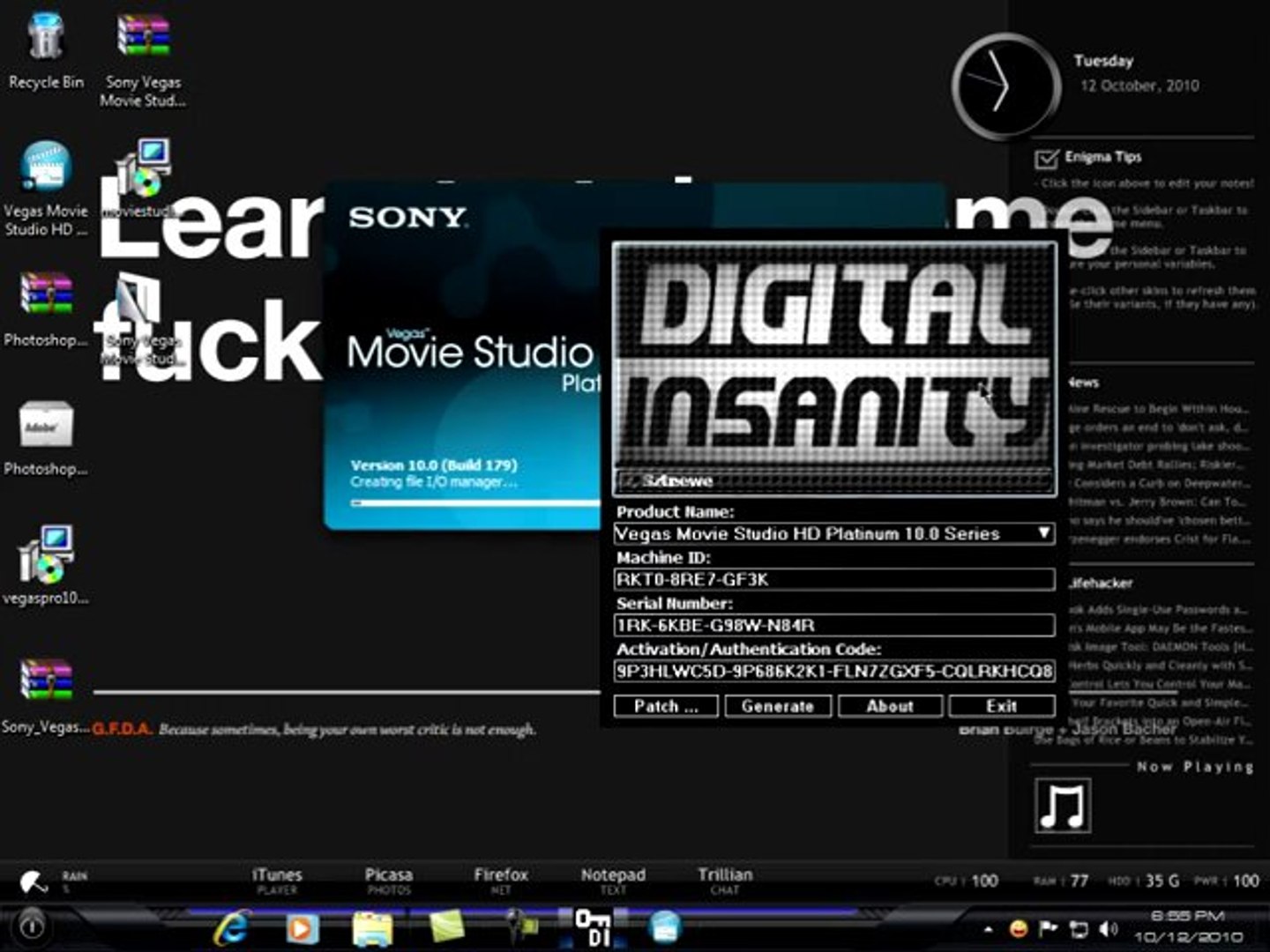Screen dimensions: 1270x952
Task: Select the moviestudio installer desktop icon
Action: coord(143,166)
